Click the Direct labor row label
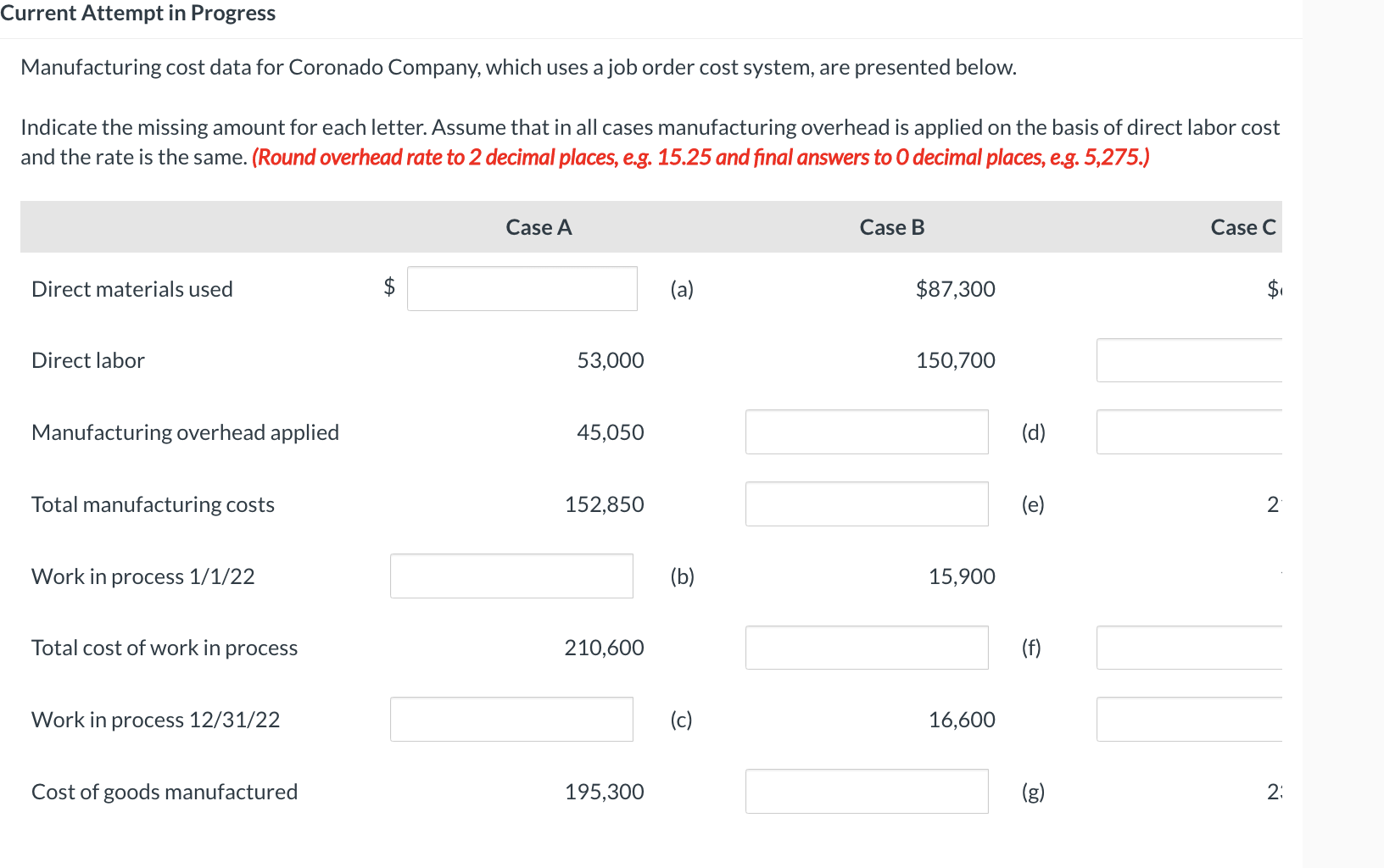Viewport: 1384px width, 868px height. (87, 359)
